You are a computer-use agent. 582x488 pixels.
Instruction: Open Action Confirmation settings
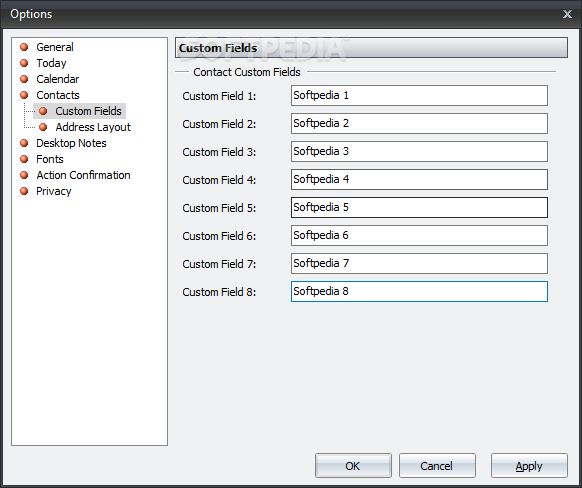pos(84,175)
